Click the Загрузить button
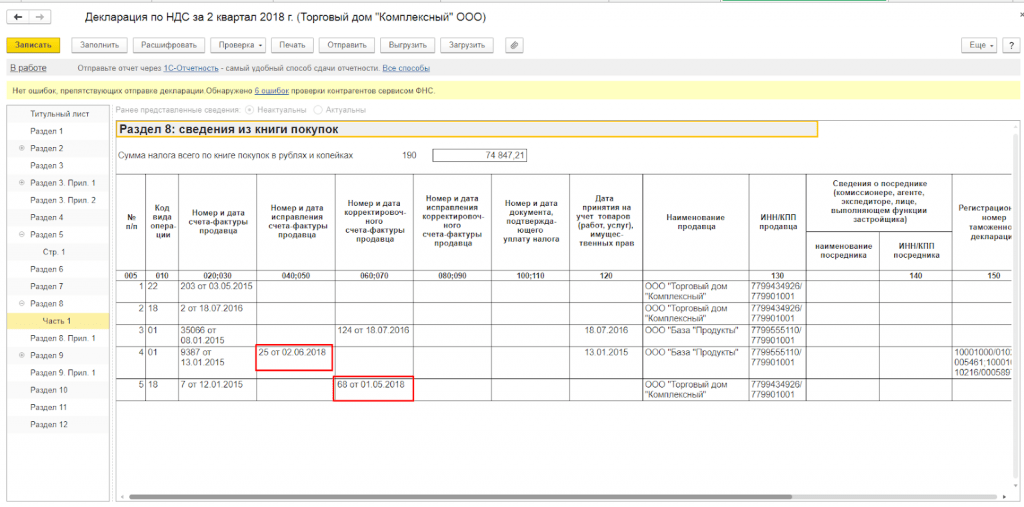The height and width of the screenshot is (507, 1024). [x=467, y=45]
